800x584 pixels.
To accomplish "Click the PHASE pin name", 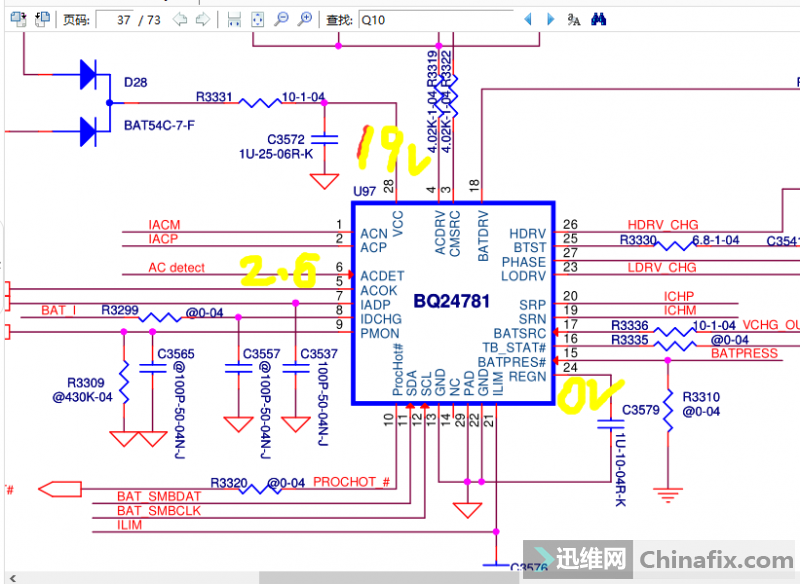I will [524, 262].
